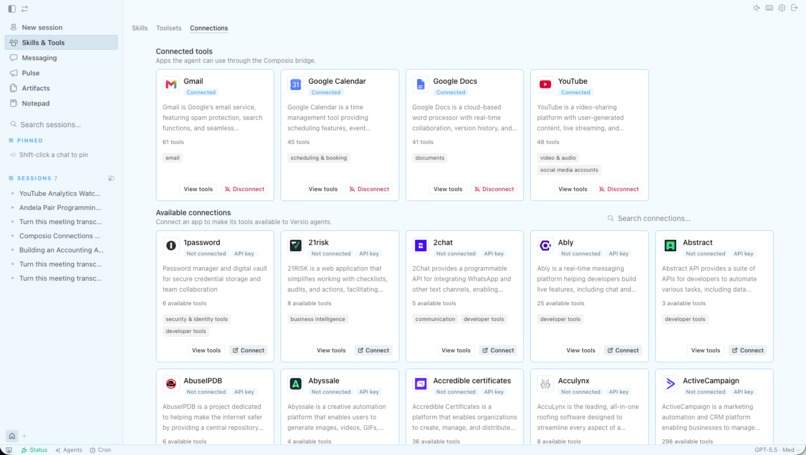Click the plus icon beside home icon
Viewport: 806px width, 455px height.
click(x=24, y=436)
